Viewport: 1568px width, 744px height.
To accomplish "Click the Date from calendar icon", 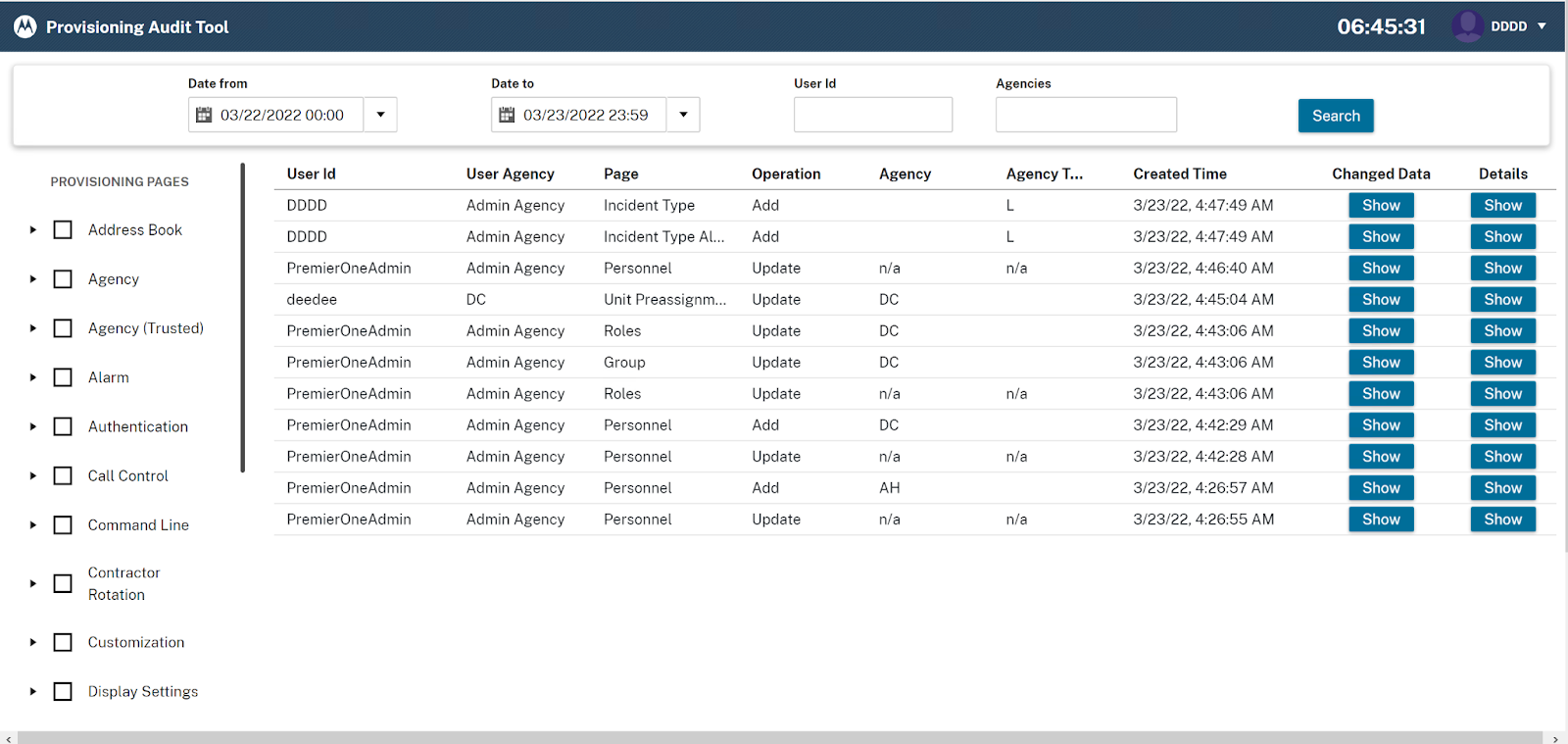I will (x=204, y=115).
